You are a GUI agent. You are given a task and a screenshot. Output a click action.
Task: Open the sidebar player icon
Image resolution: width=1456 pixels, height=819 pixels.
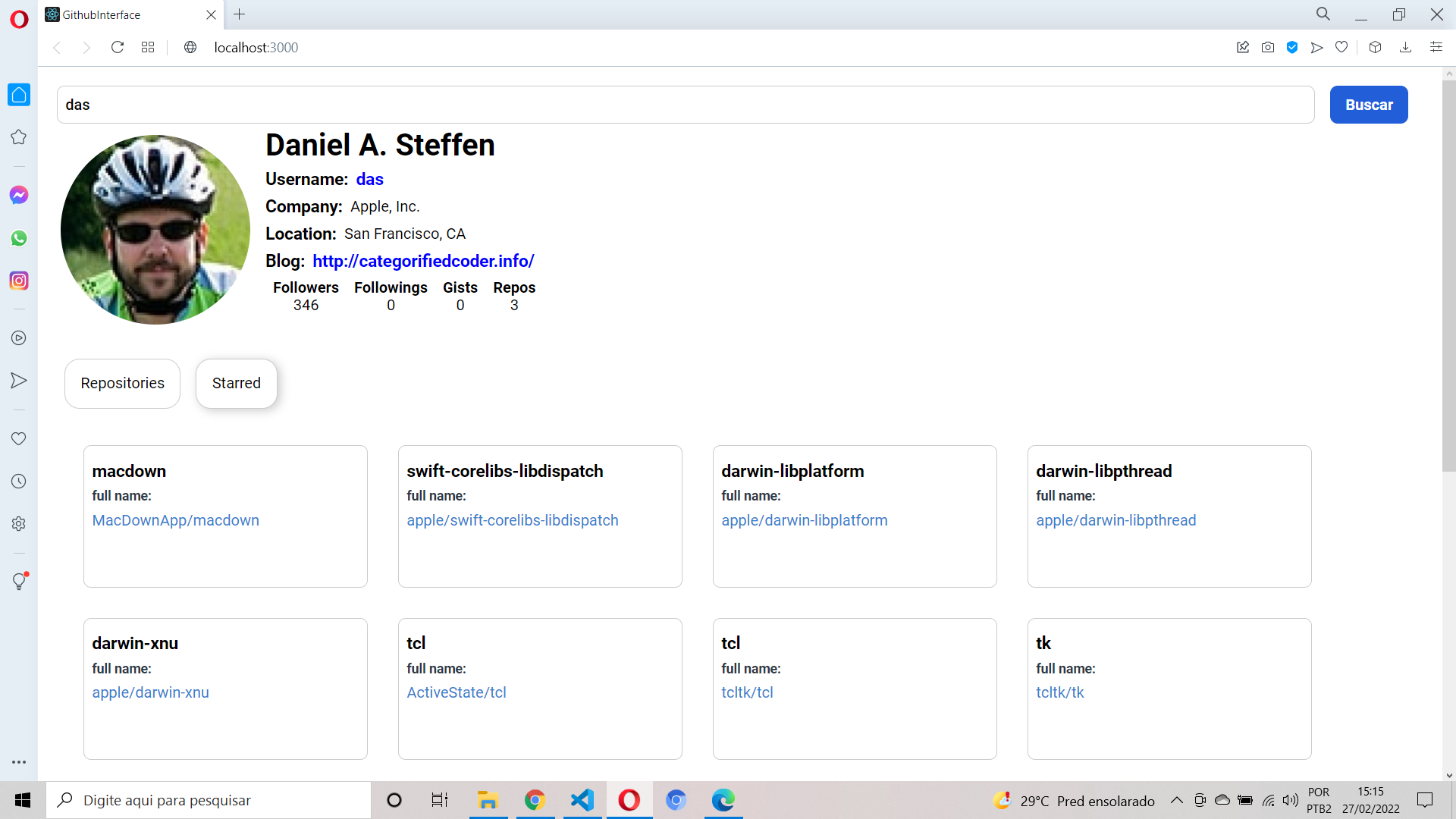tap(19, 338)
